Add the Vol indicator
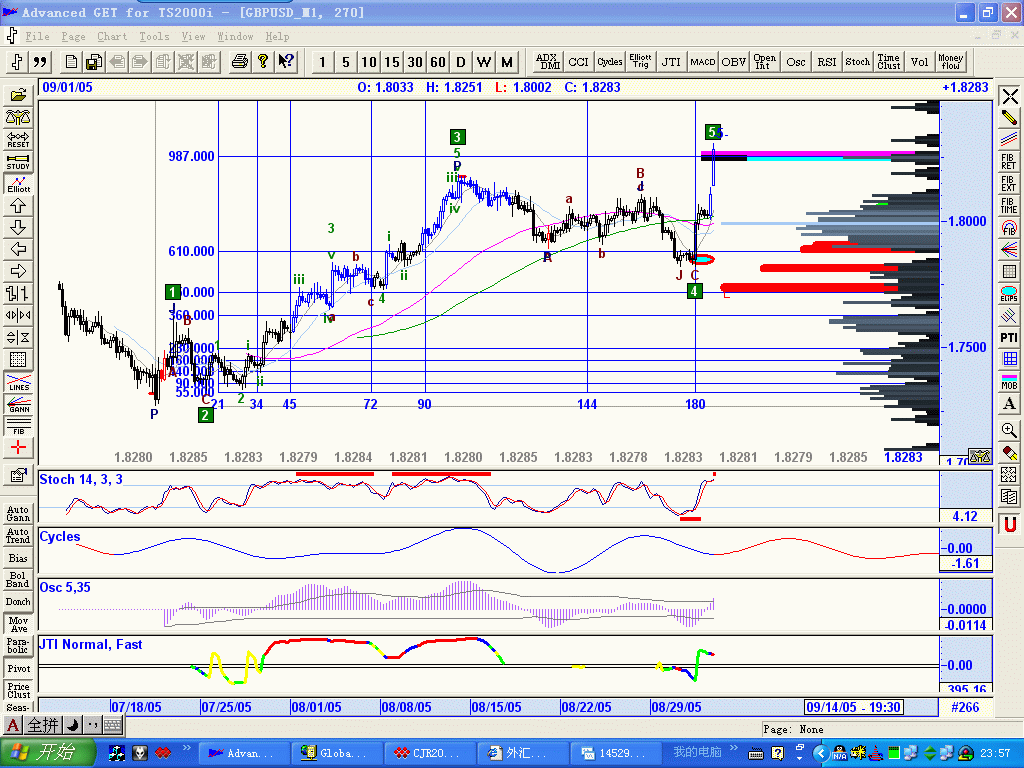Image resolution: width=1024 pixels, height=768 pixels. point(920,62)
